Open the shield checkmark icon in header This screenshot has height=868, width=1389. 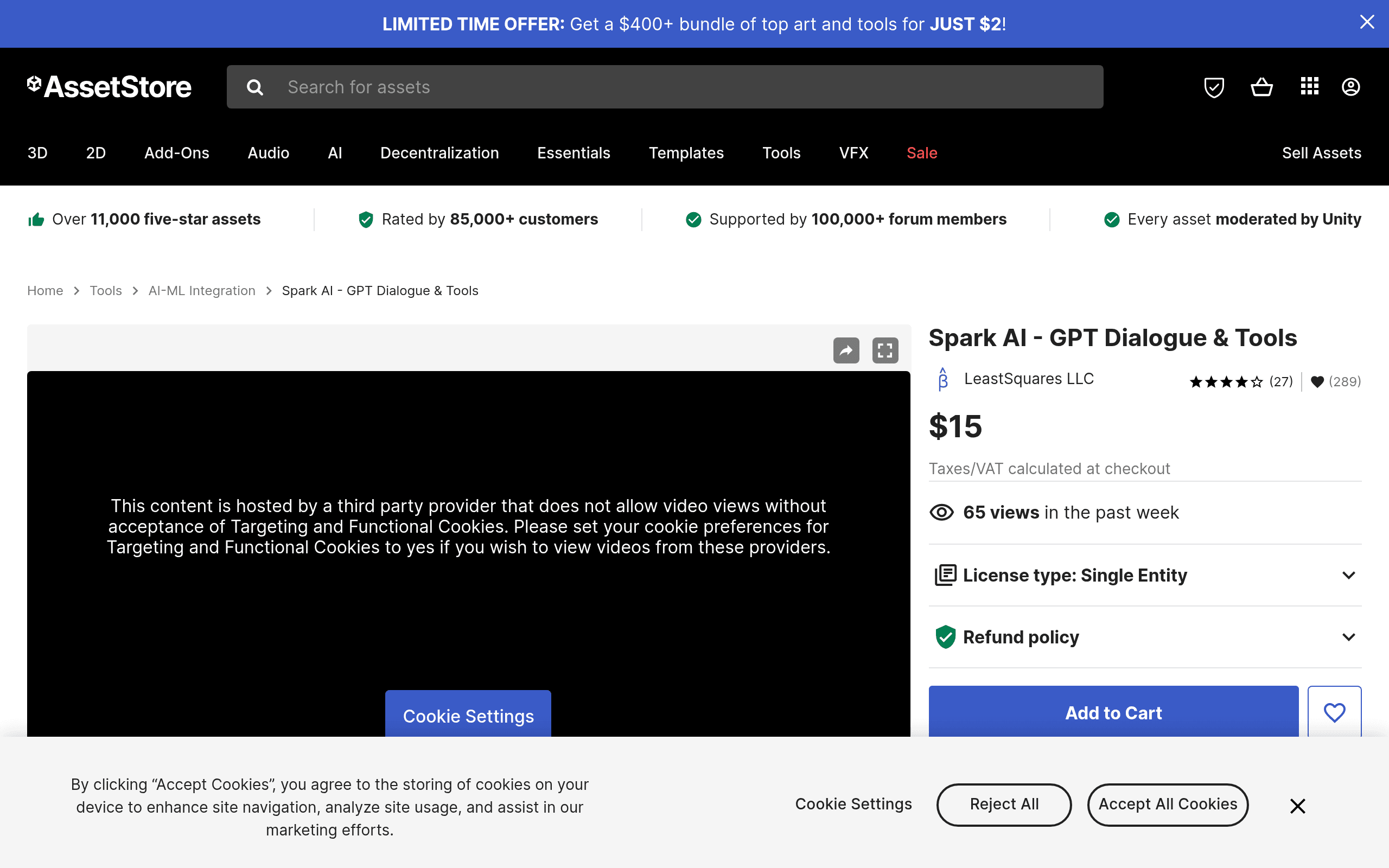click(1214, 87)
